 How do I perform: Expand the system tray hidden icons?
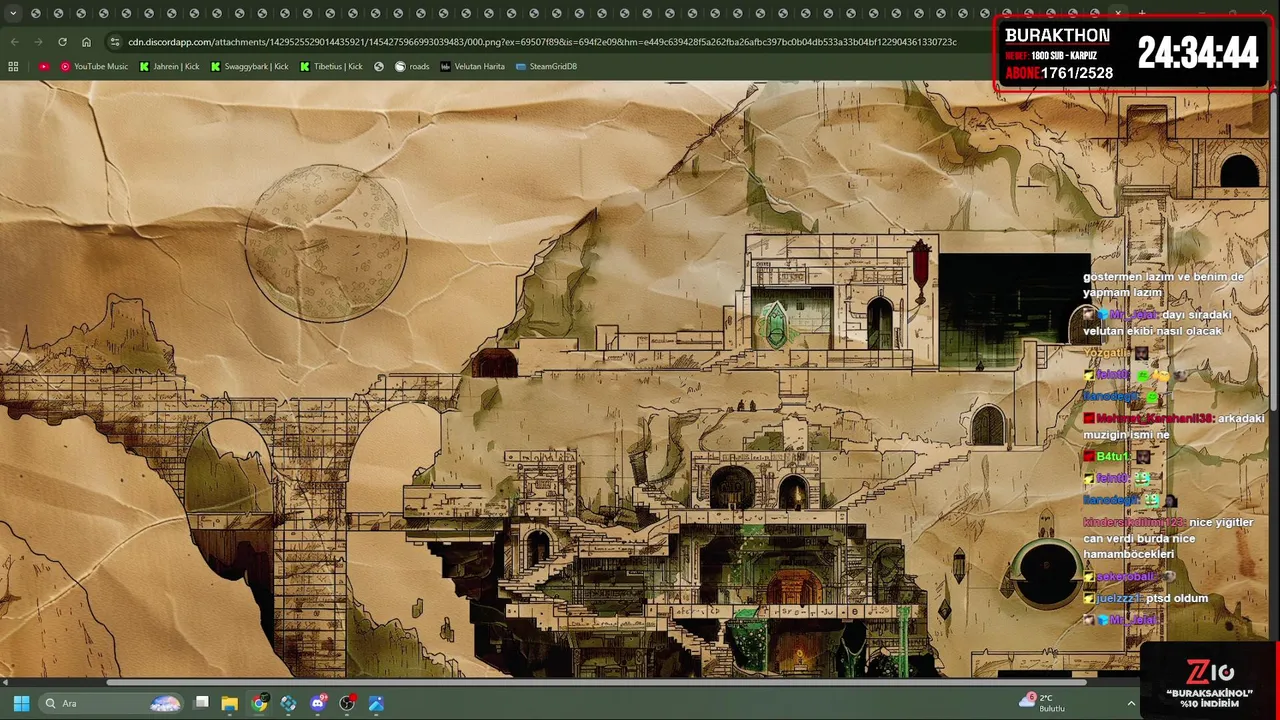(1133, 703)
